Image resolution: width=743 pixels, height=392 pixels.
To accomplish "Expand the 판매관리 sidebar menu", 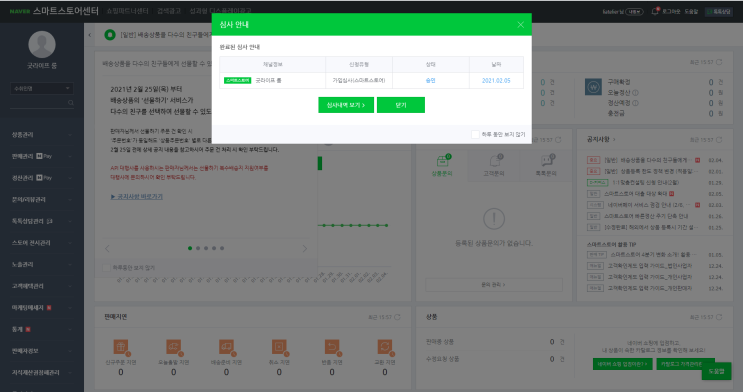I will (42, 156).
